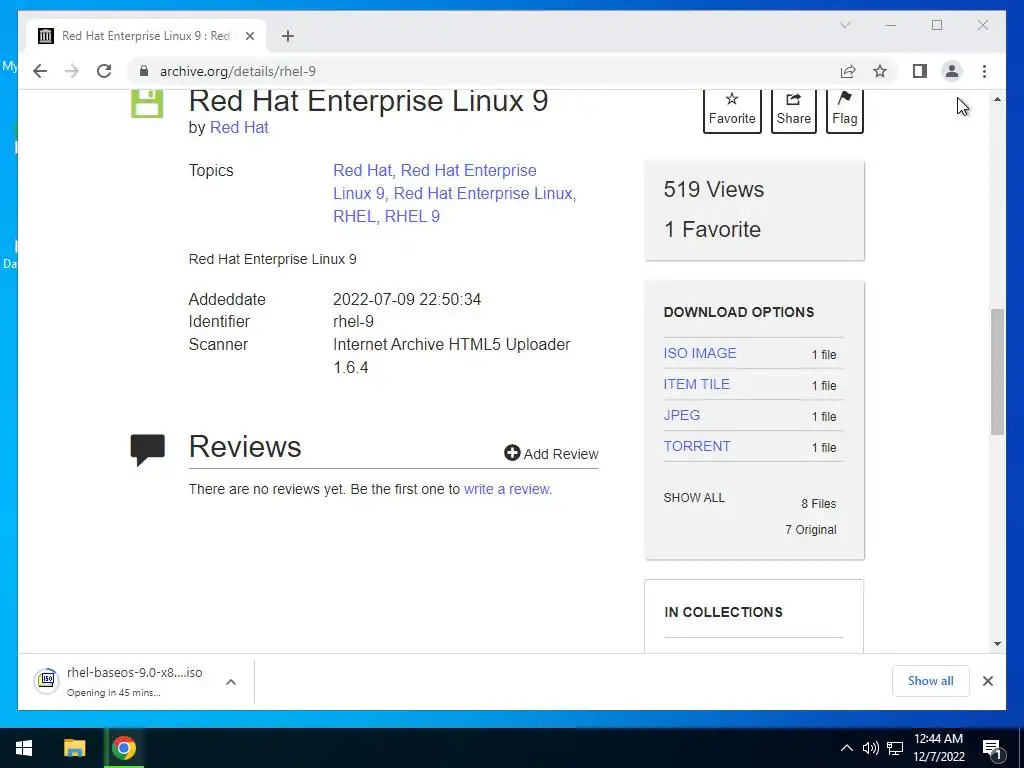
Task: Click the Flag button
Action: tap(844, 110)
